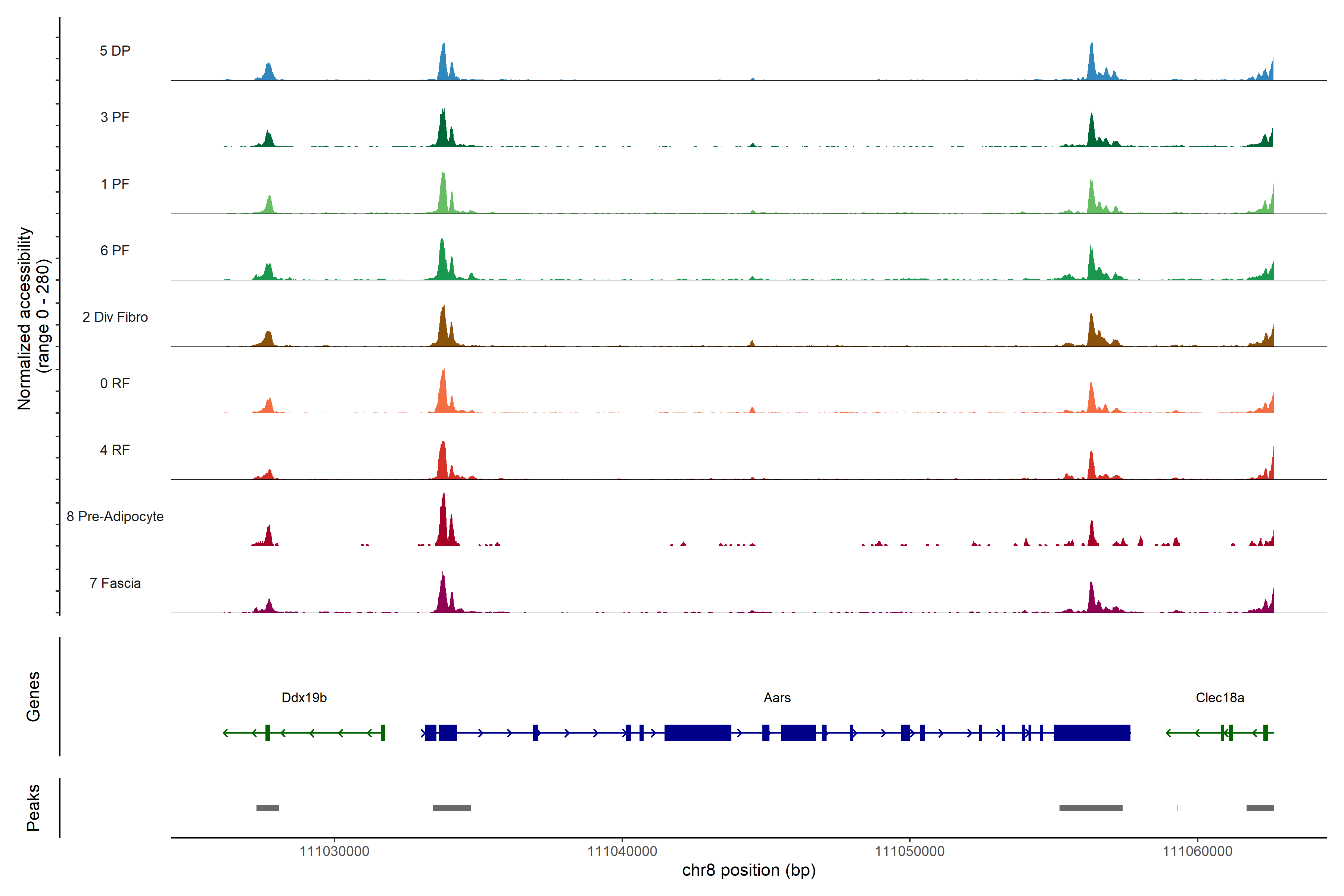Select the 8 Pre-Adipocyte track label

point(115,517)
